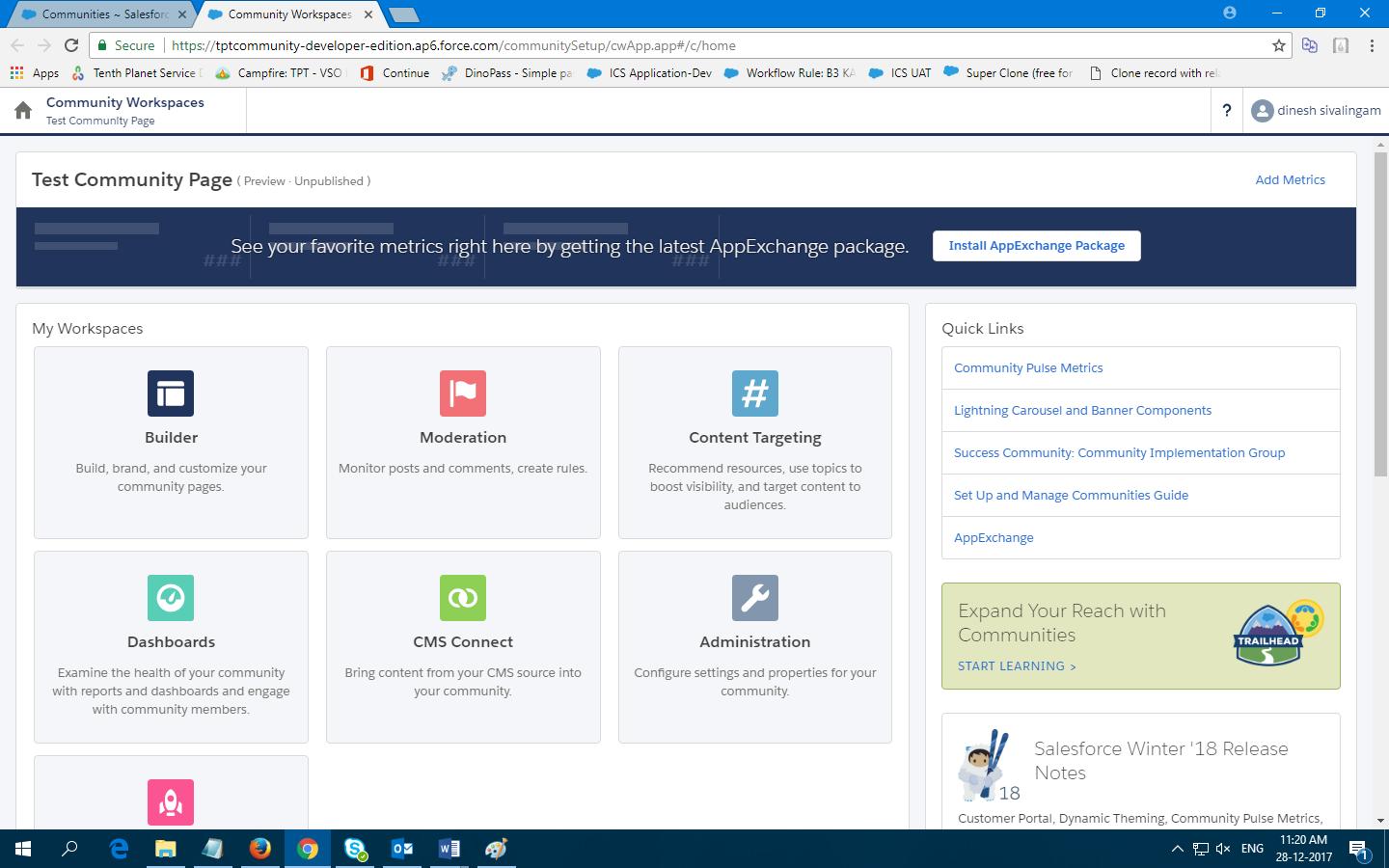Image resolution: width=1389 pixels, height=868 pixels.
Task: Open Clone record with related bookmark
Action: [1154, 72]
